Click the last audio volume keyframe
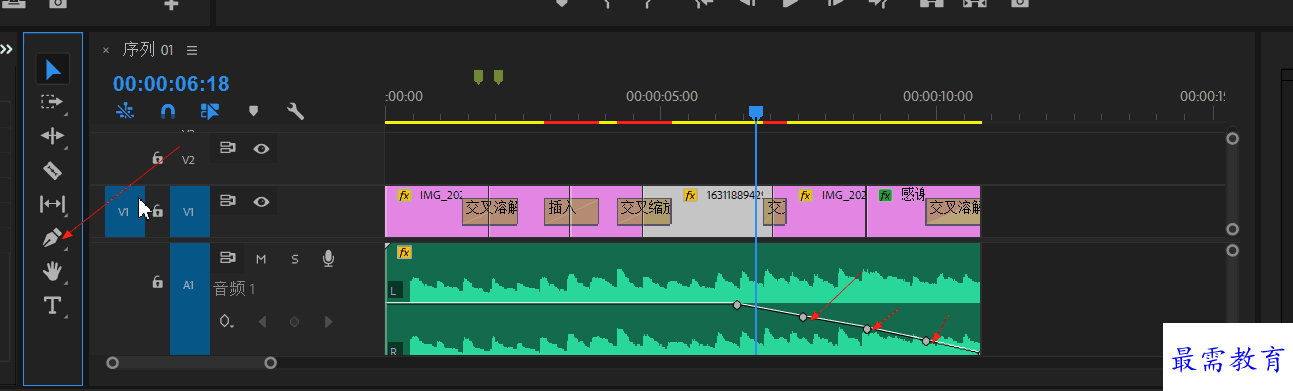The height and width of the screenshot is (391, 1293). pos(926,341)
